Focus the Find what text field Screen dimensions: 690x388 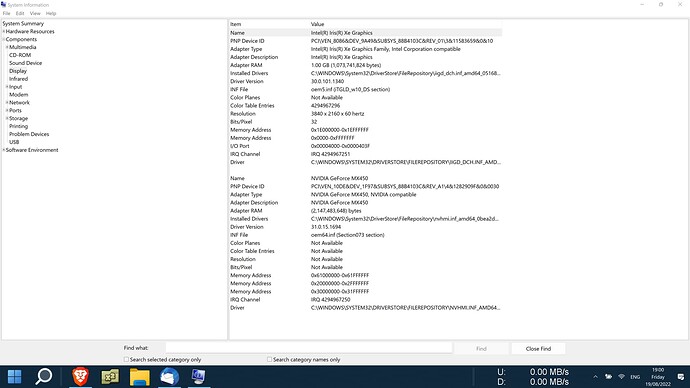pos(308,348)
